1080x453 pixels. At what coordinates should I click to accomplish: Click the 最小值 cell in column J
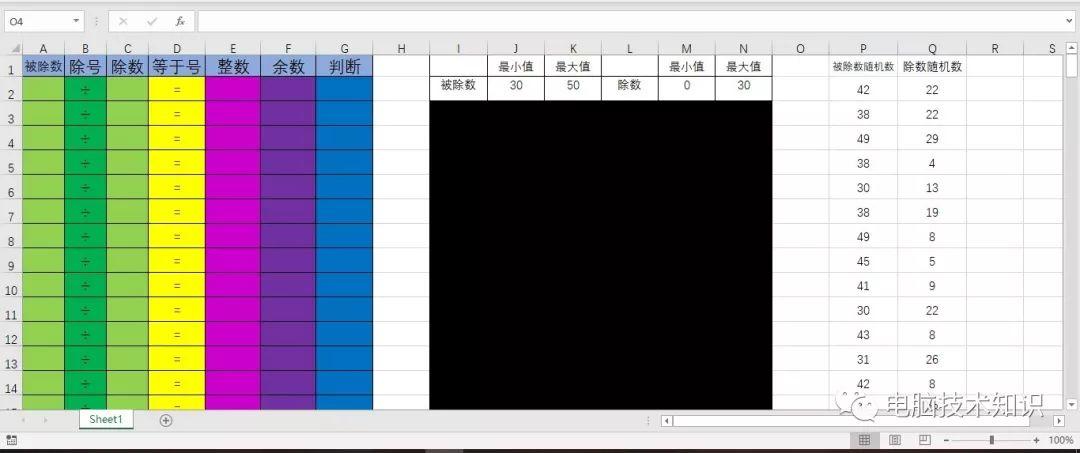coord(516,66)
